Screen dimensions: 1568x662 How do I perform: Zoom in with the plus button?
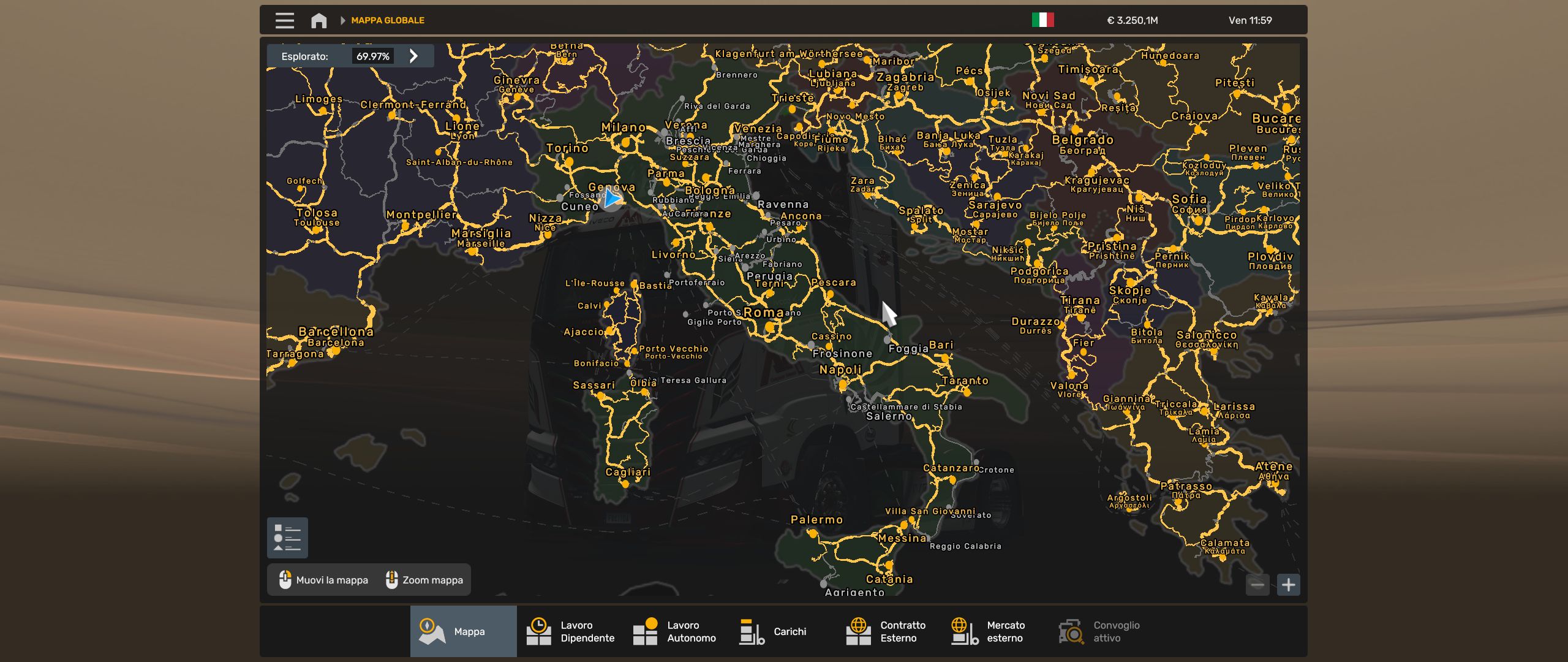1289,585
